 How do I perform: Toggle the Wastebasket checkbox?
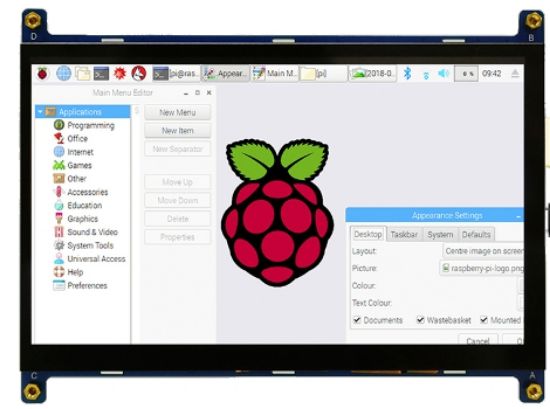[x=420, y=320]
